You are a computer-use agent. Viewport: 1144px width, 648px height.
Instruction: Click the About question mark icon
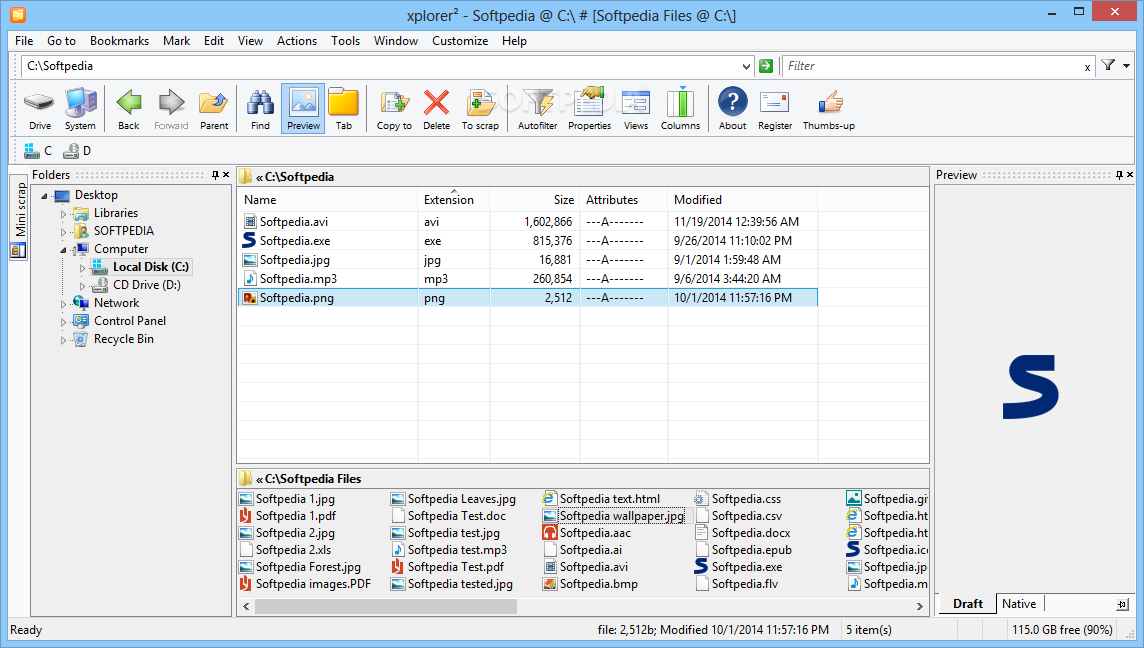click(733, 109)
